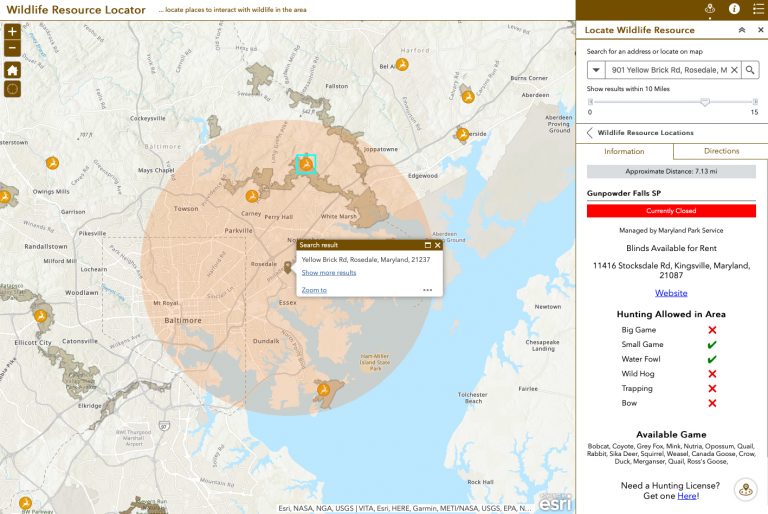This screenshot has width=768, height=514.
Task: Click Show more results link
Action: click(x=329, y=273)
